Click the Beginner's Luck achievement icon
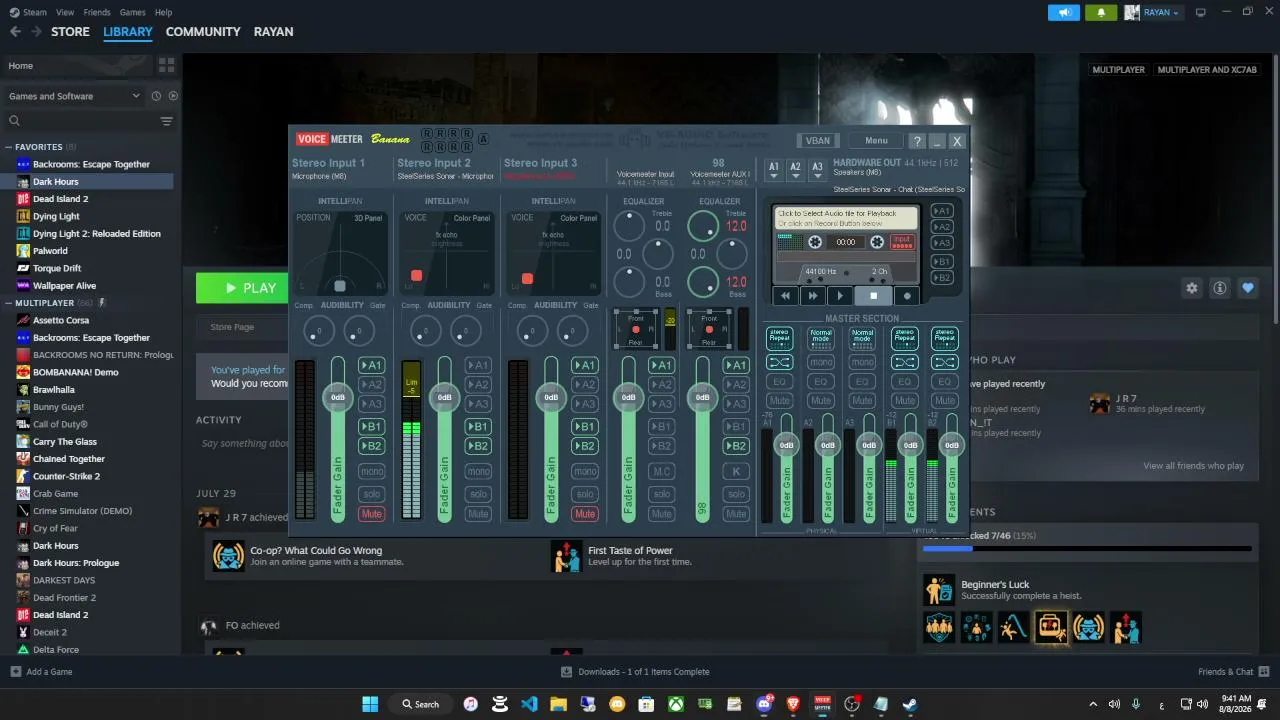Image resolution: width=1280 pixels, height=720 pixels. (939, 590)
